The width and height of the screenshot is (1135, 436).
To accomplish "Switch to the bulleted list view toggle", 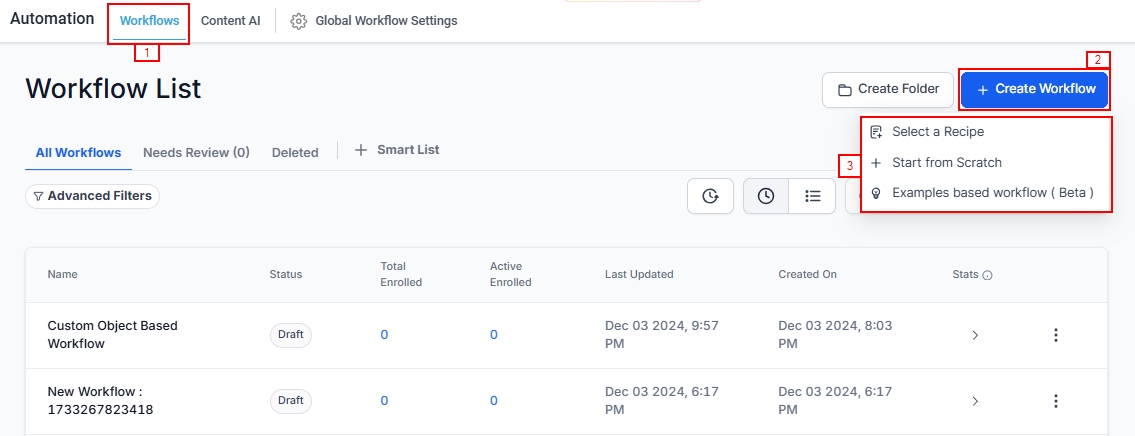I will click(x=813, y=196).
